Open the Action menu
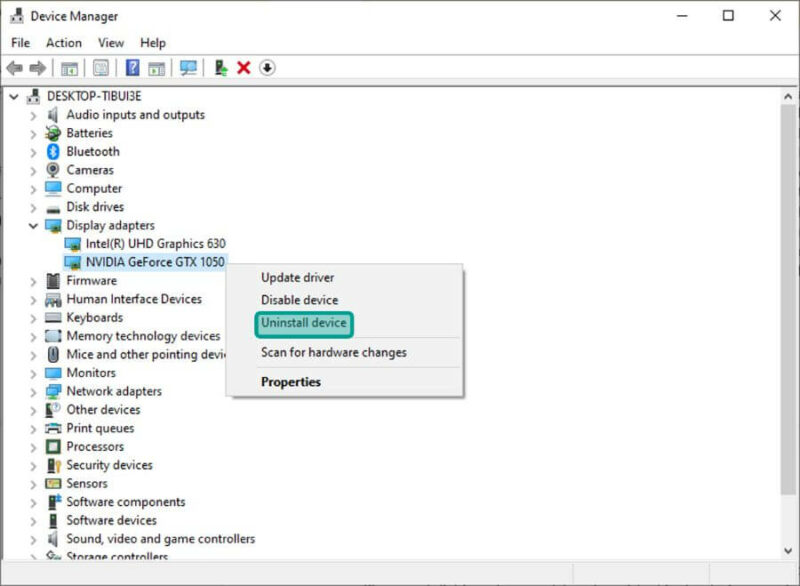 coord(64,43)
